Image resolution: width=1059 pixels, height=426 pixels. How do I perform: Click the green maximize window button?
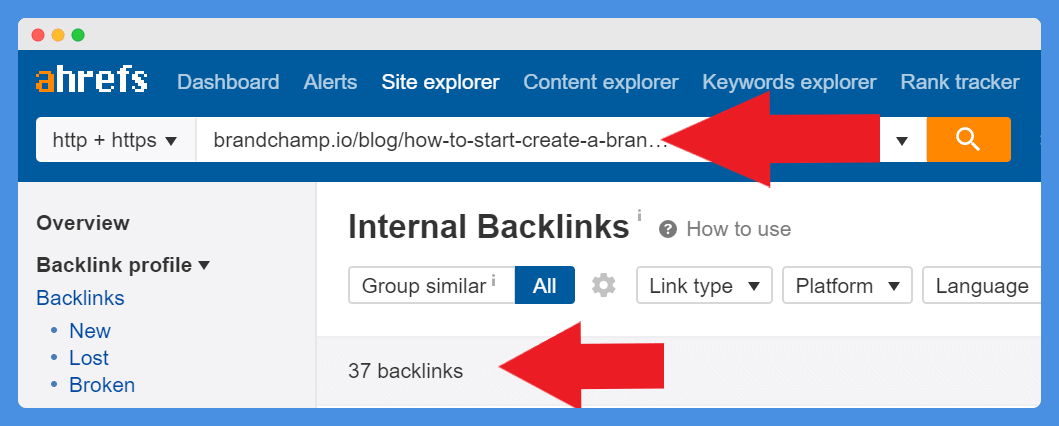click(x=78, y=35)
